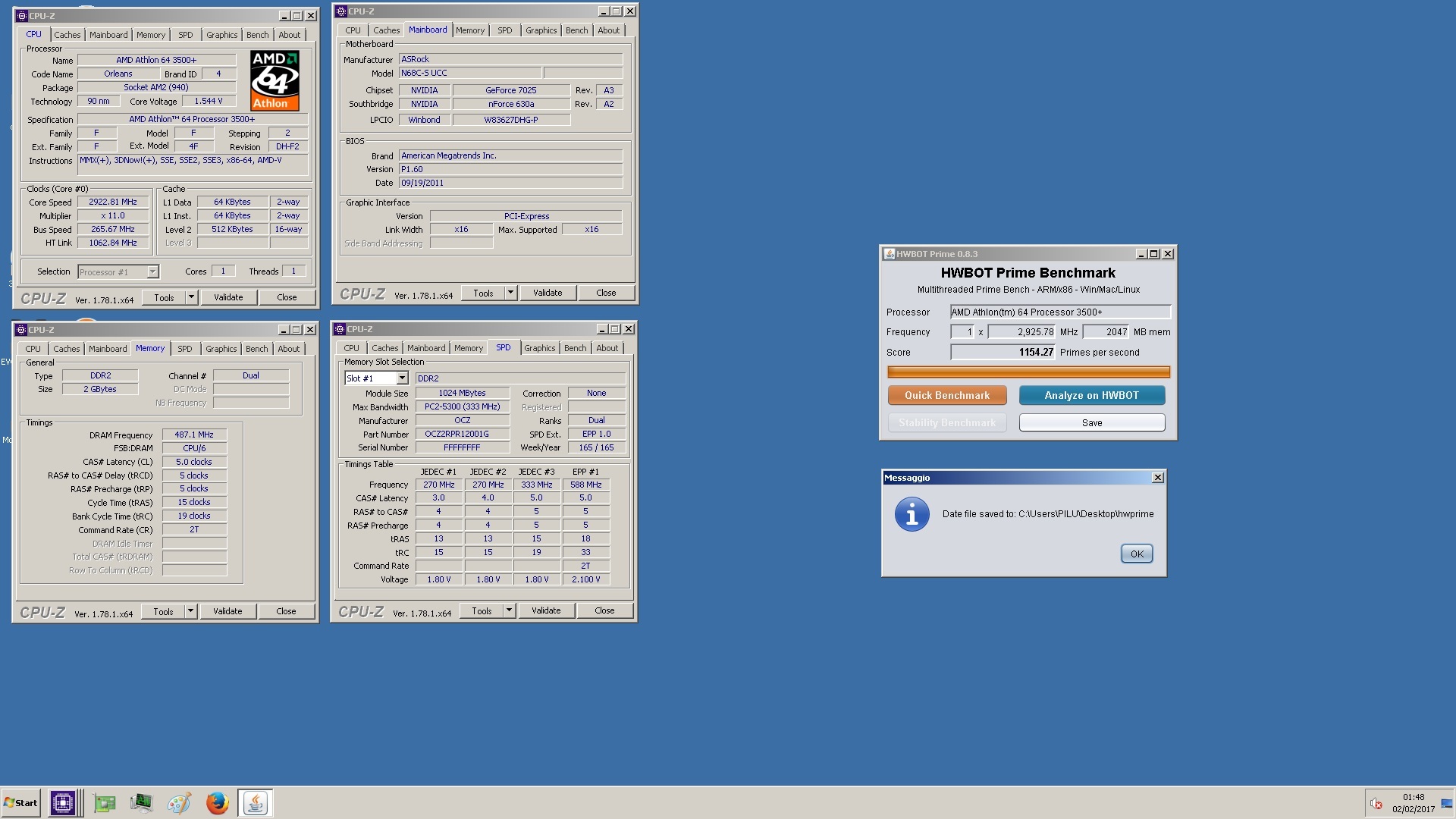Click the CPU-Z title icon in the CPU window
The height and width of the screenshot is (819, 1456).
click(x=22, y=16)
